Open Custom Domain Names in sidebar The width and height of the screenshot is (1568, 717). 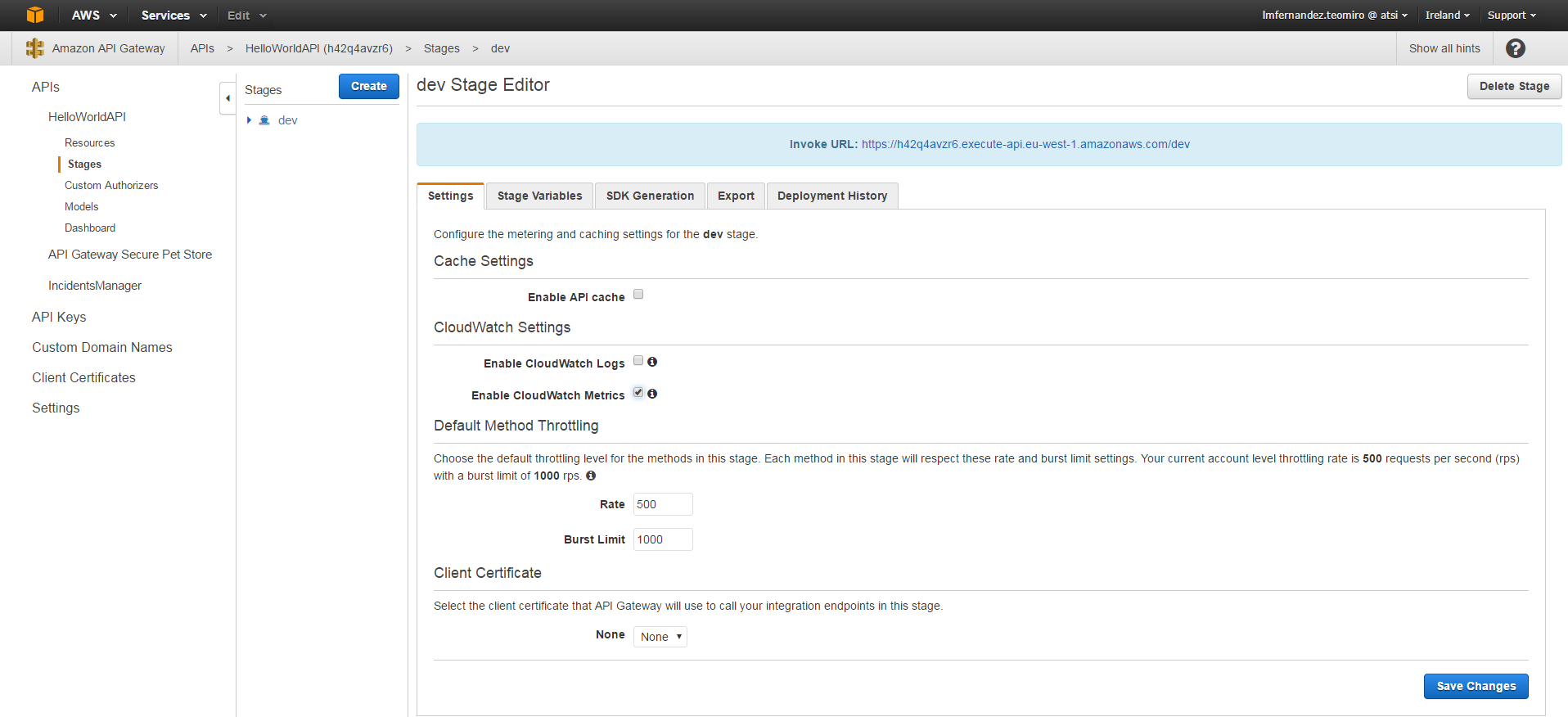pos(102,347)
